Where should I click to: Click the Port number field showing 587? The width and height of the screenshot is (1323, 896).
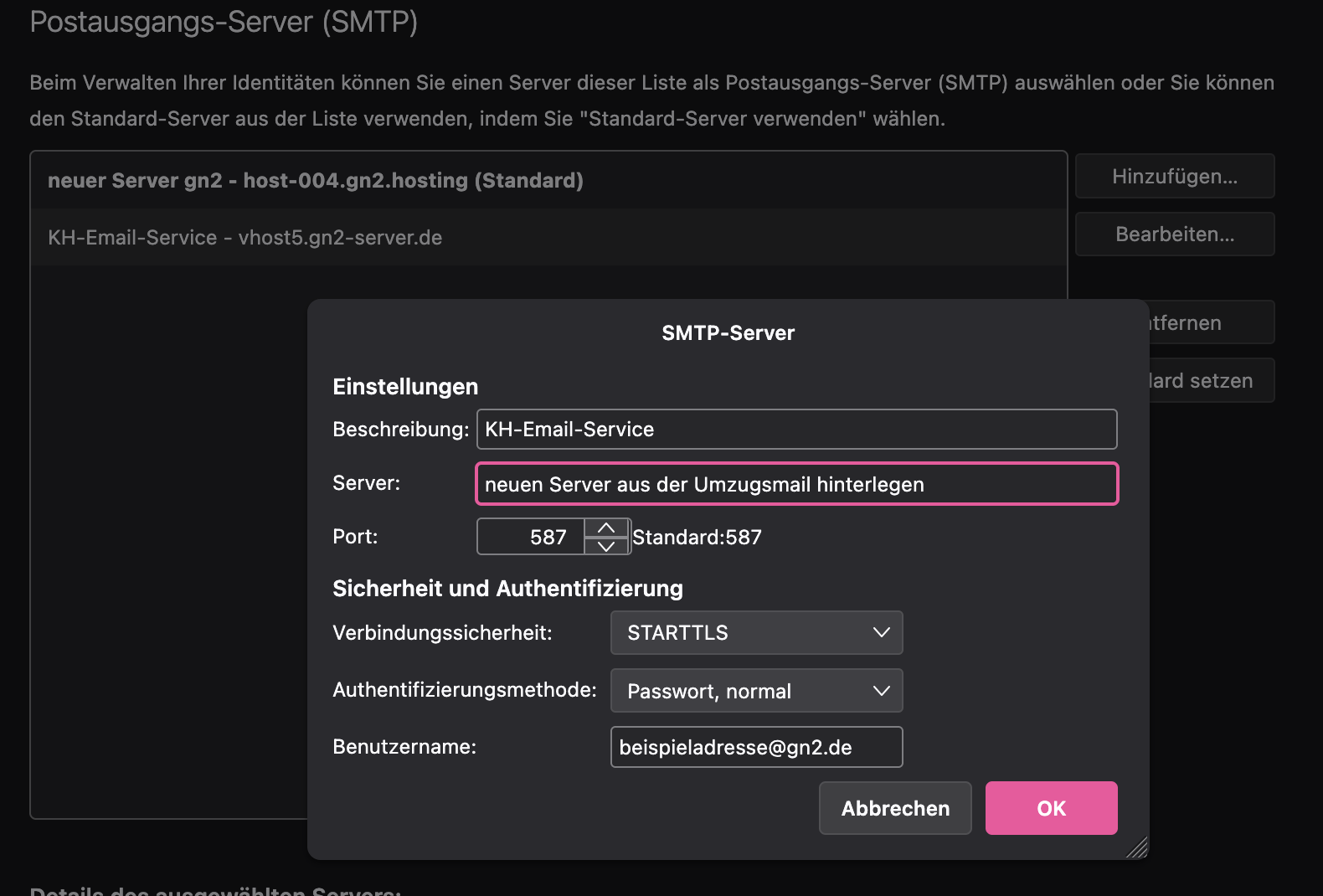pyautogui.click(x=531, y=537)
